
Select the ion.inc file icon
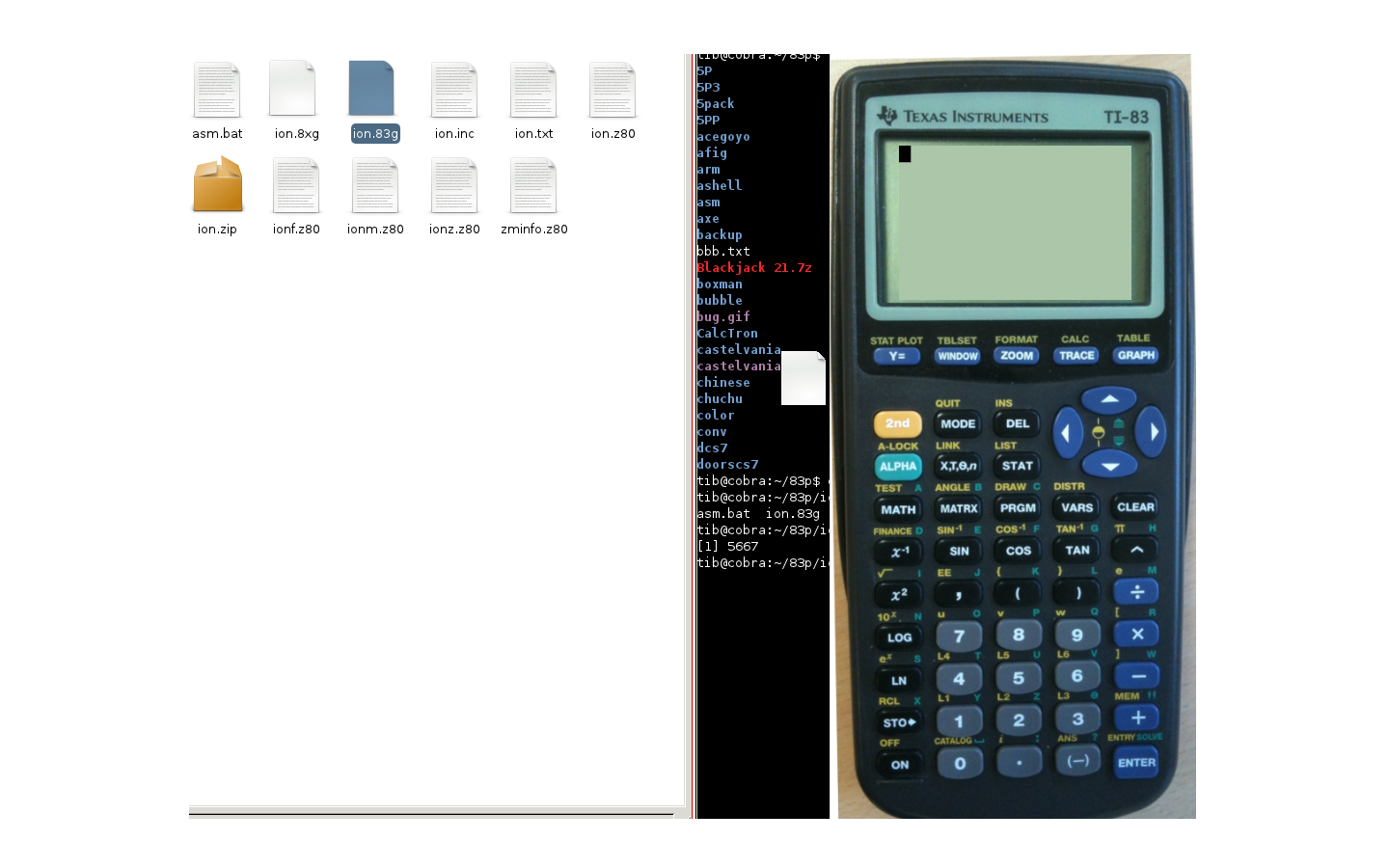click(454, 90)
